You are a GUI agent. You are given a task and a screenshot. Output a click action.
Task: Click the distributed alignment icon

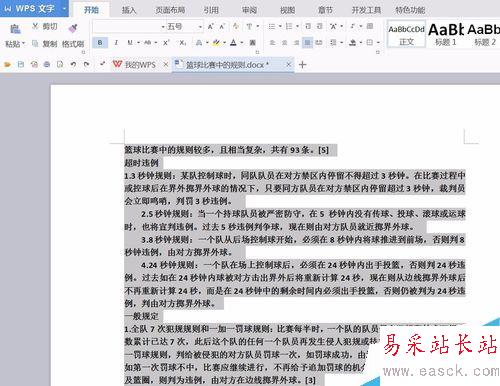coord(319,43)
